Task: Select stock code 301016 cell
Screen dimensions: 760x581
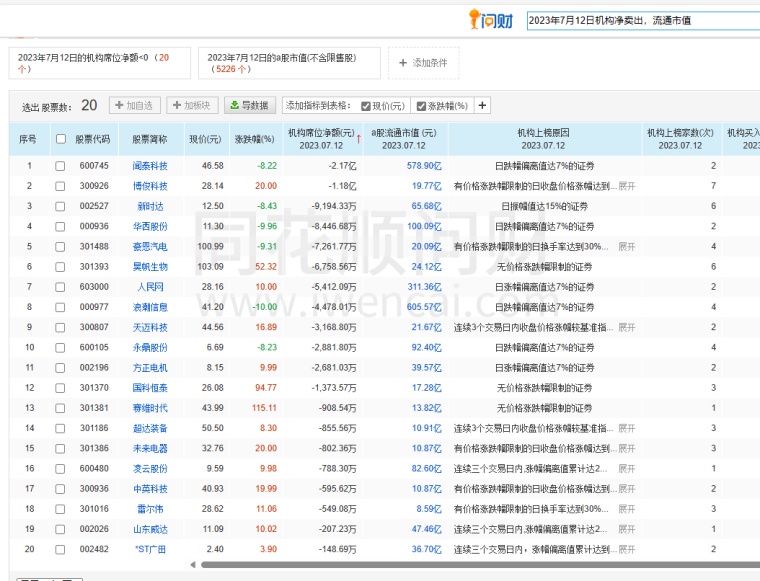Action: (x=94, y=509)
